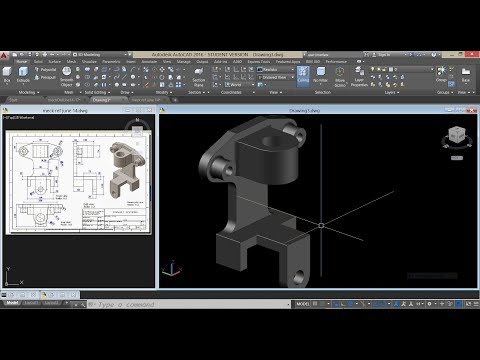Viewport: 480px width, 360px height.
Task: Open workspace switching gear in status bar
Action: [429, 304]
